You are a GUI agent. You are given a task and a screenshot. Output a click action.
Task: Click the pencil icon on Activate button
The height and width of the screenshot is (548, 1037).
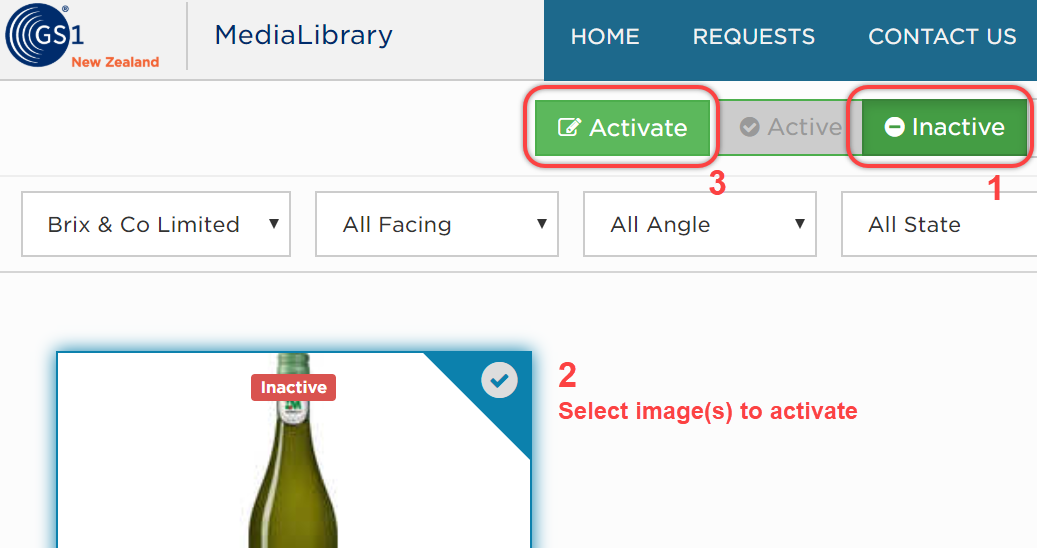click(569, 127)
